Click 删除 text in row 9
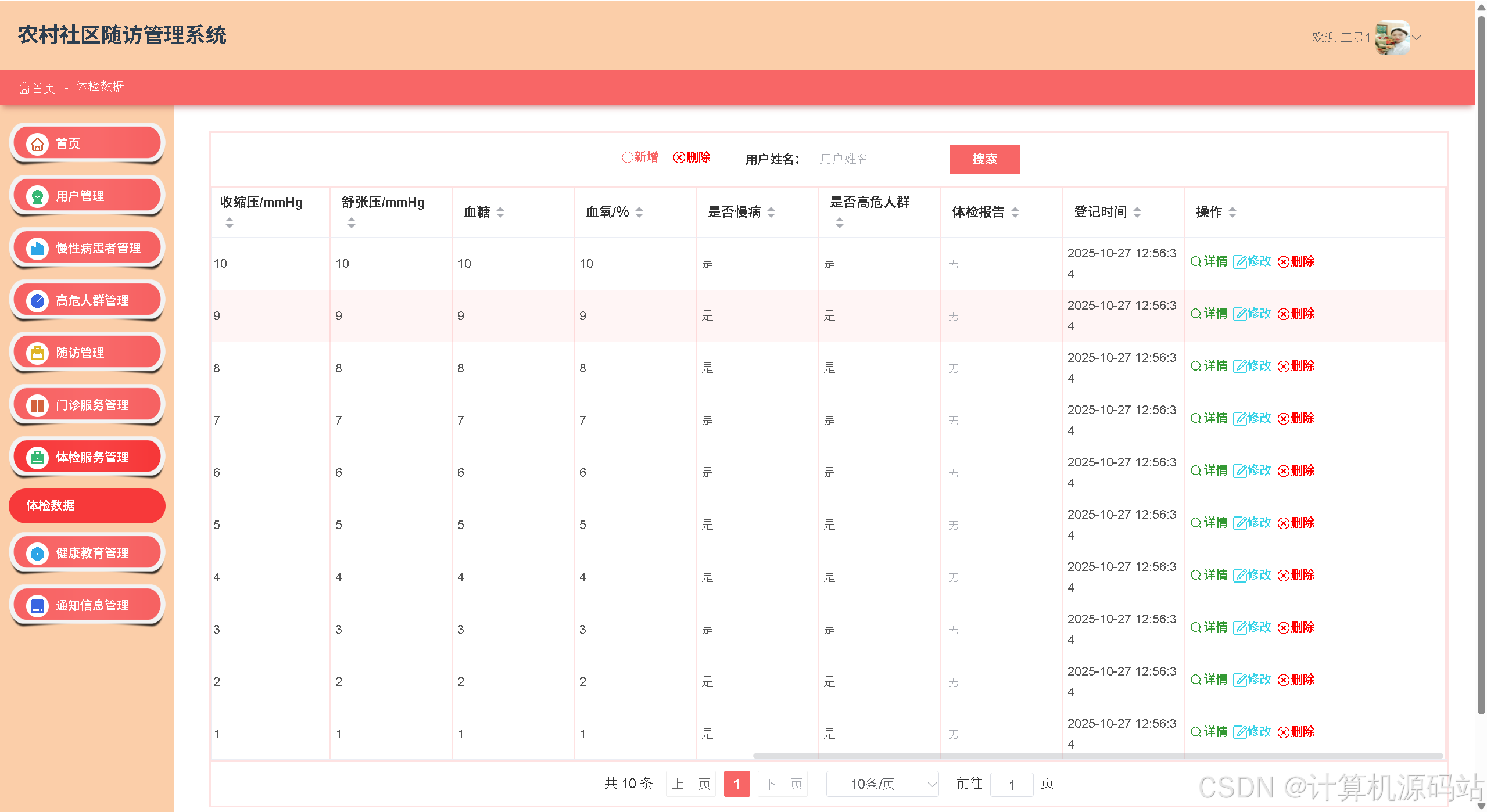 (1303, 314)
